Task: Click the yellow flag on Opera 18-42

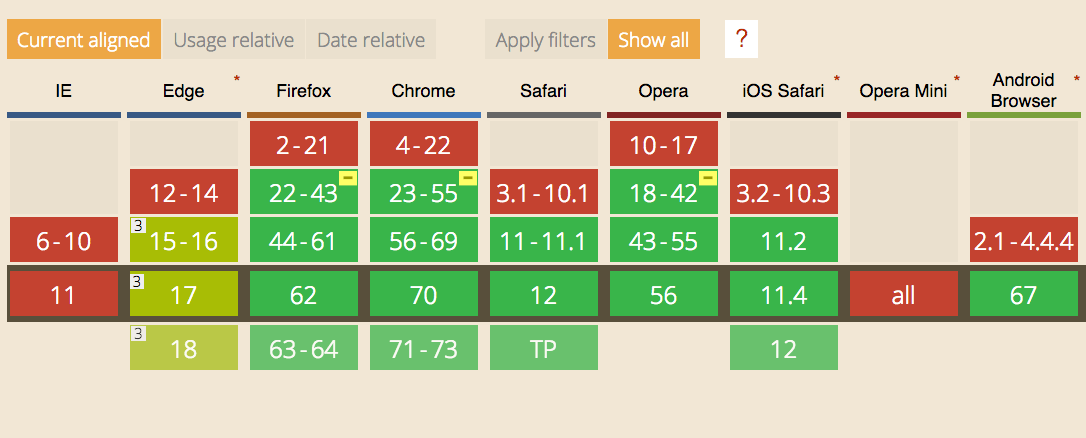Action: pyautogui.click(x=709, y=178)
